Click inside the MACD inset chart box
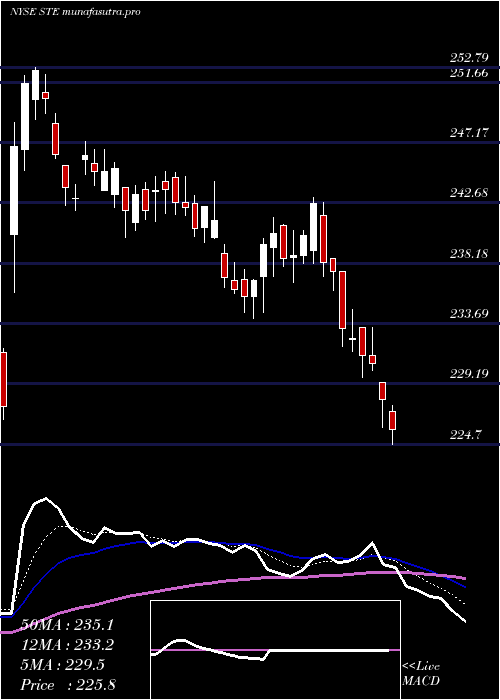The height and width of the screenshot is (700, 500). pos(275,650)
